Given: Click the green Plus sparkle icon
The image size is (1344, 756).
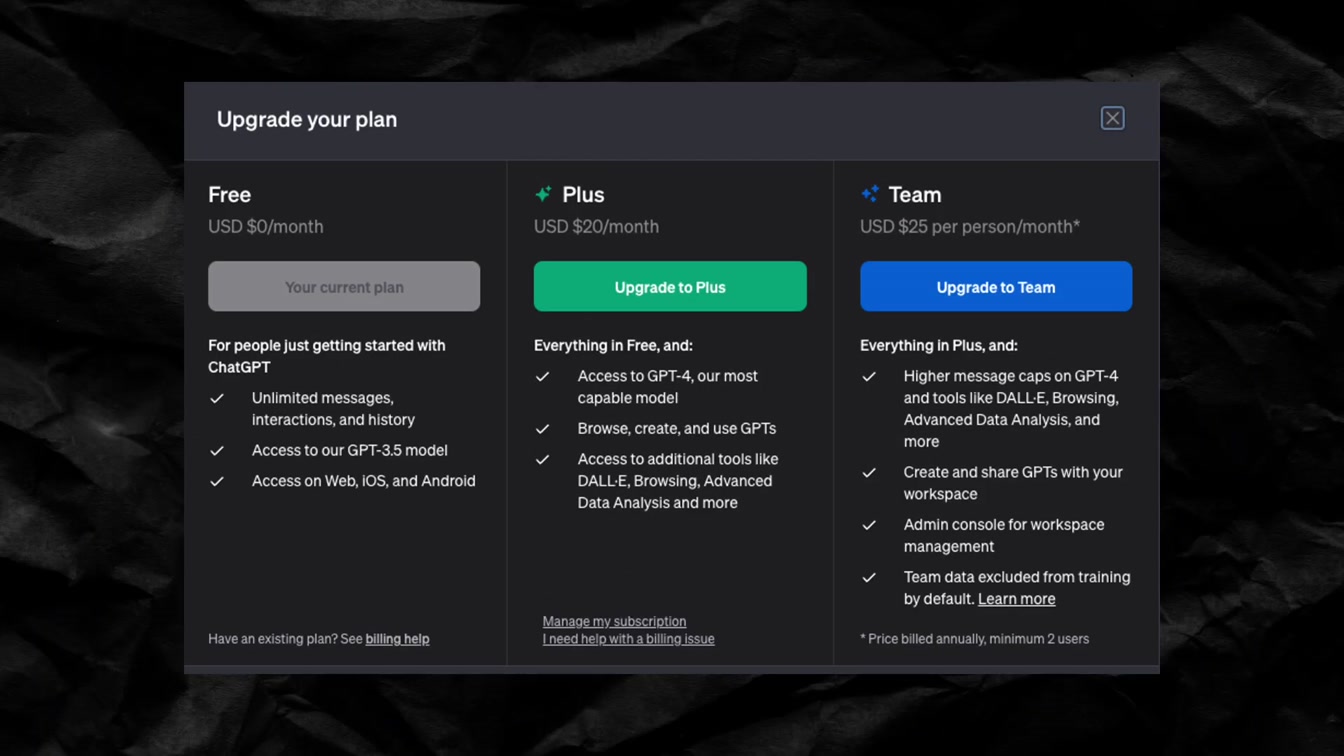Looking at the screenshot, I should click(543, 194).
